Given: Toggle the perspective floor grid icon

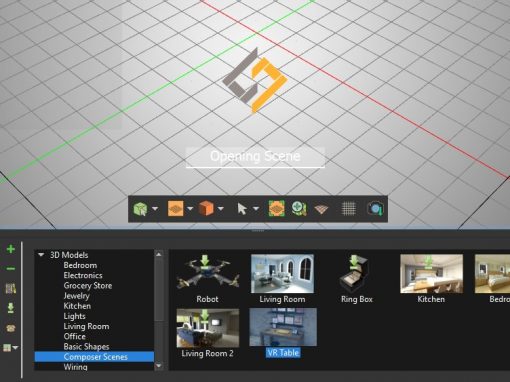Looking at the screenshot, I should coord(321,209).
